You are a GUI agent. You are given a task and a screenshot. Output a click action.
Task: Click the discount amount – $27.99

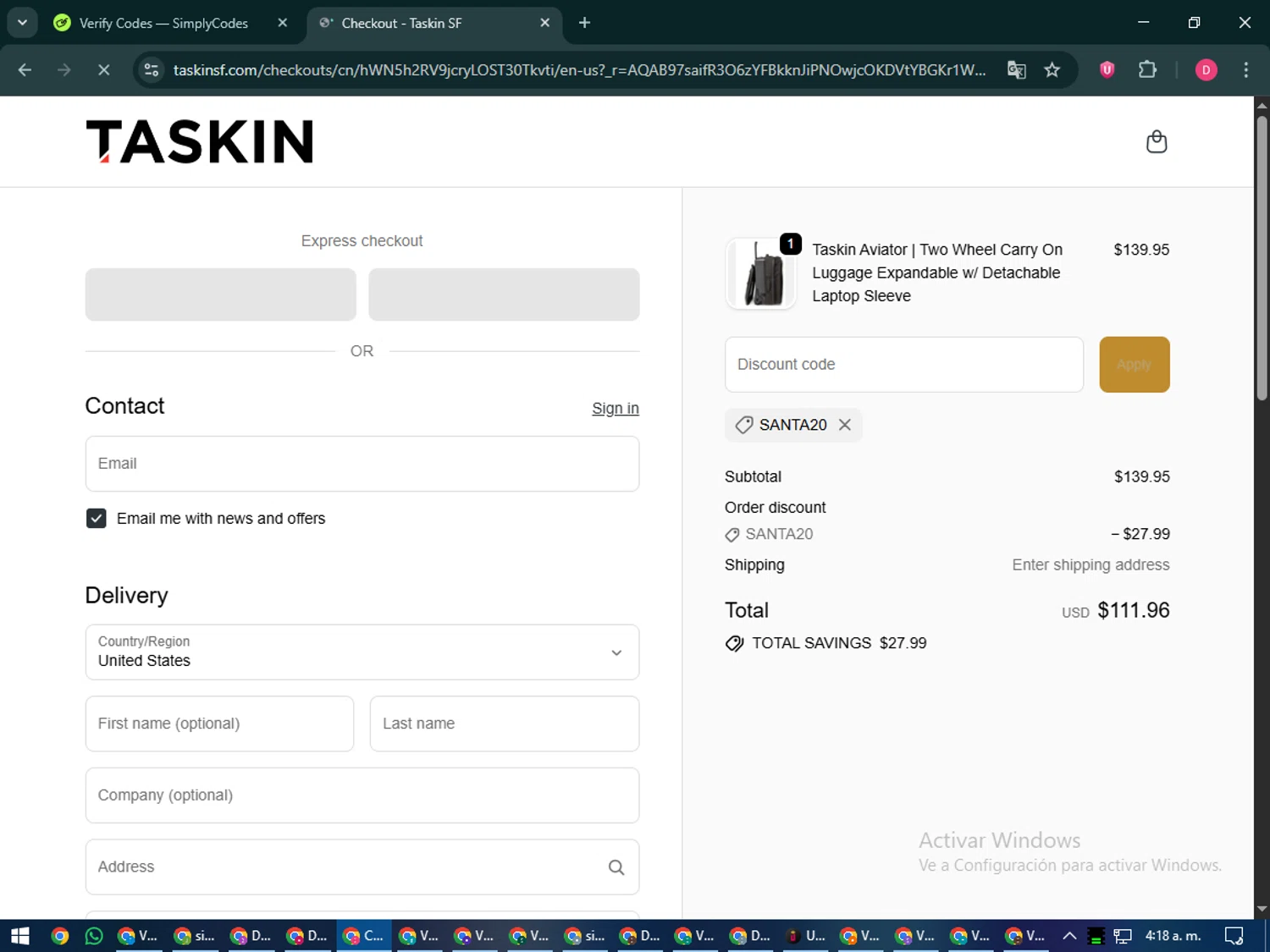(1140, 535)
